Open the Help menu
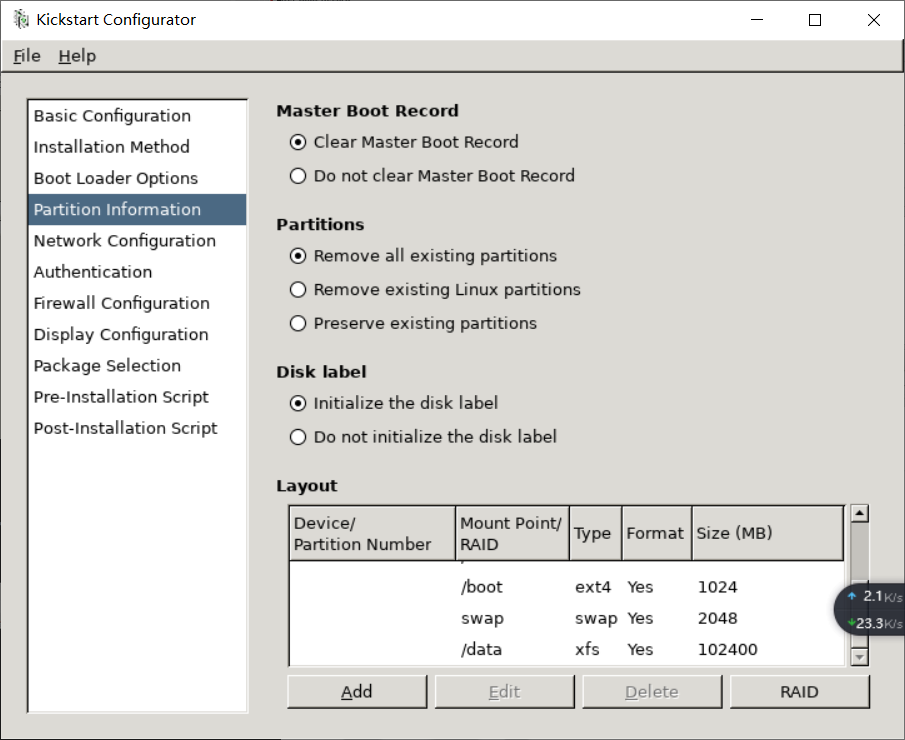The image size is (905, 740). tap(77, 56)
